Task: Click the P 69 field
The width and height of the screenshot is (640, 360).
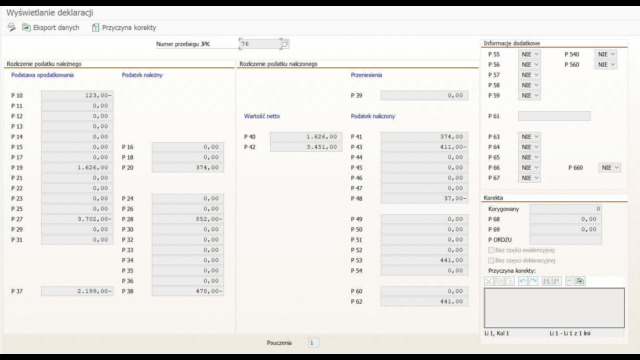Action: click(566, 229)
